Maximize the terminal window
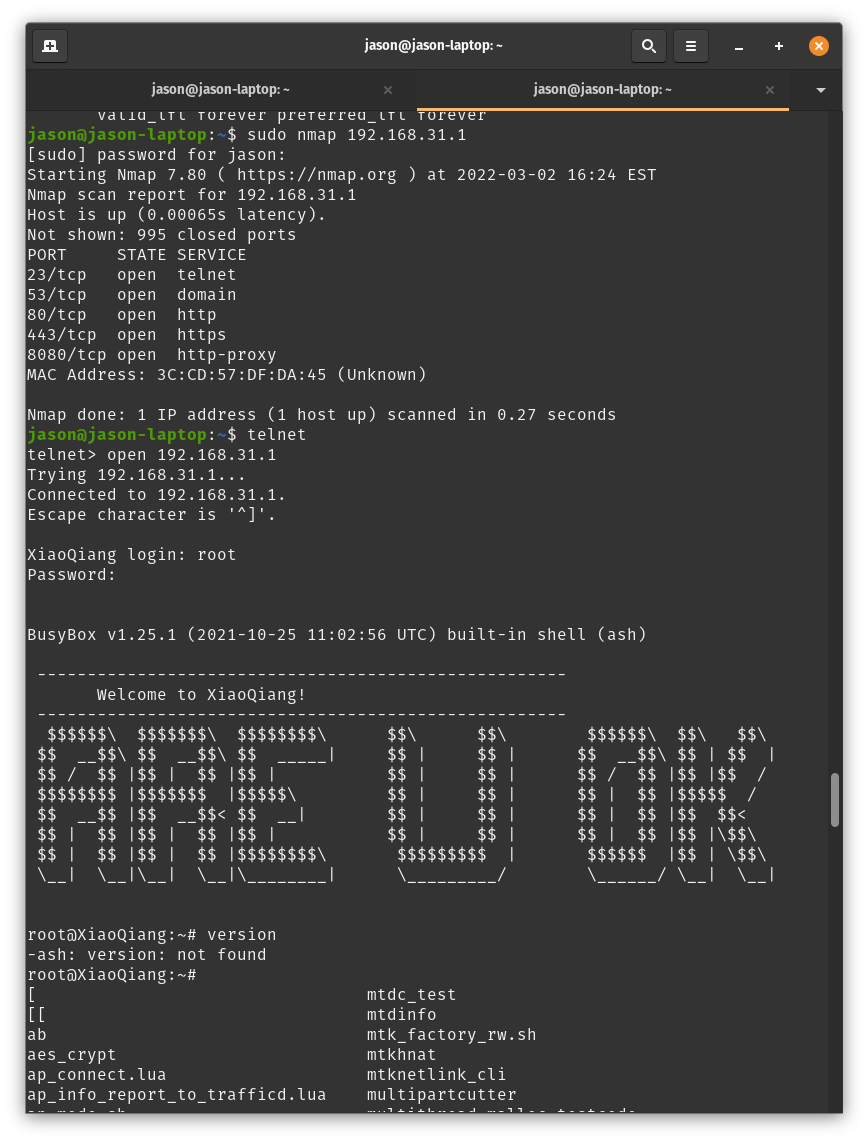 click(778, 46)
